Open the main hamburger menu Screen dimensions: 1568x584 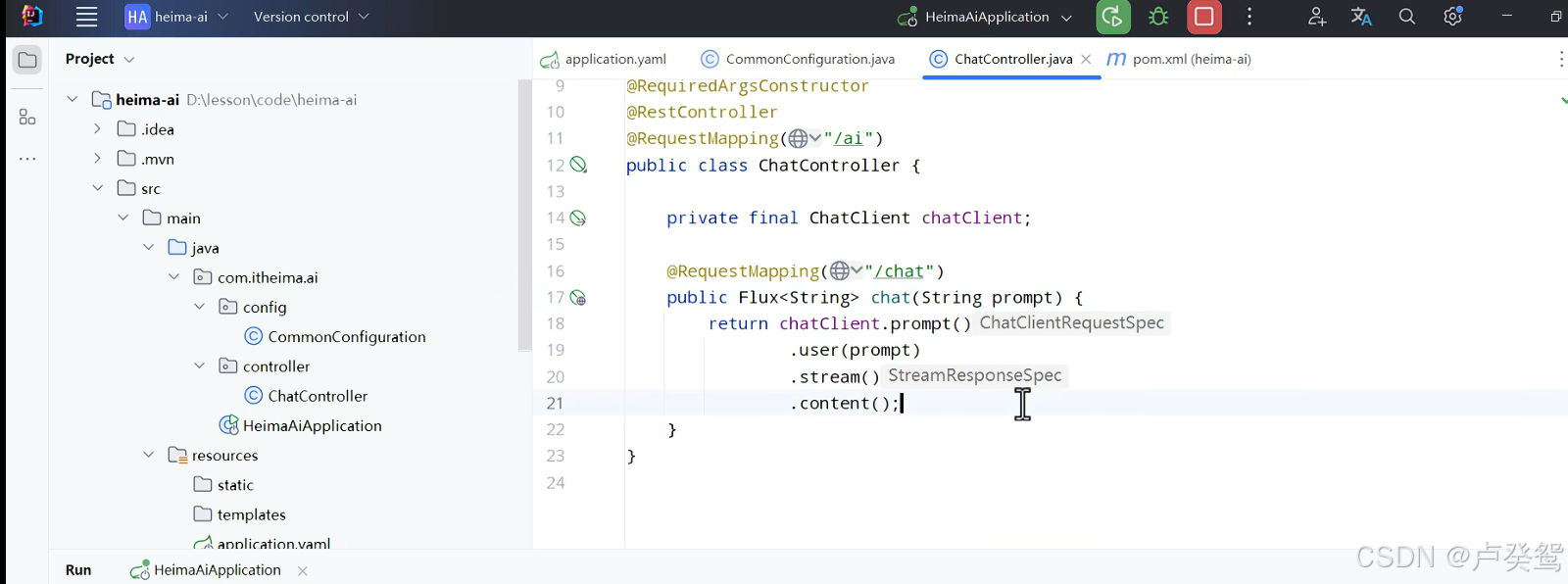pos(87,17)
